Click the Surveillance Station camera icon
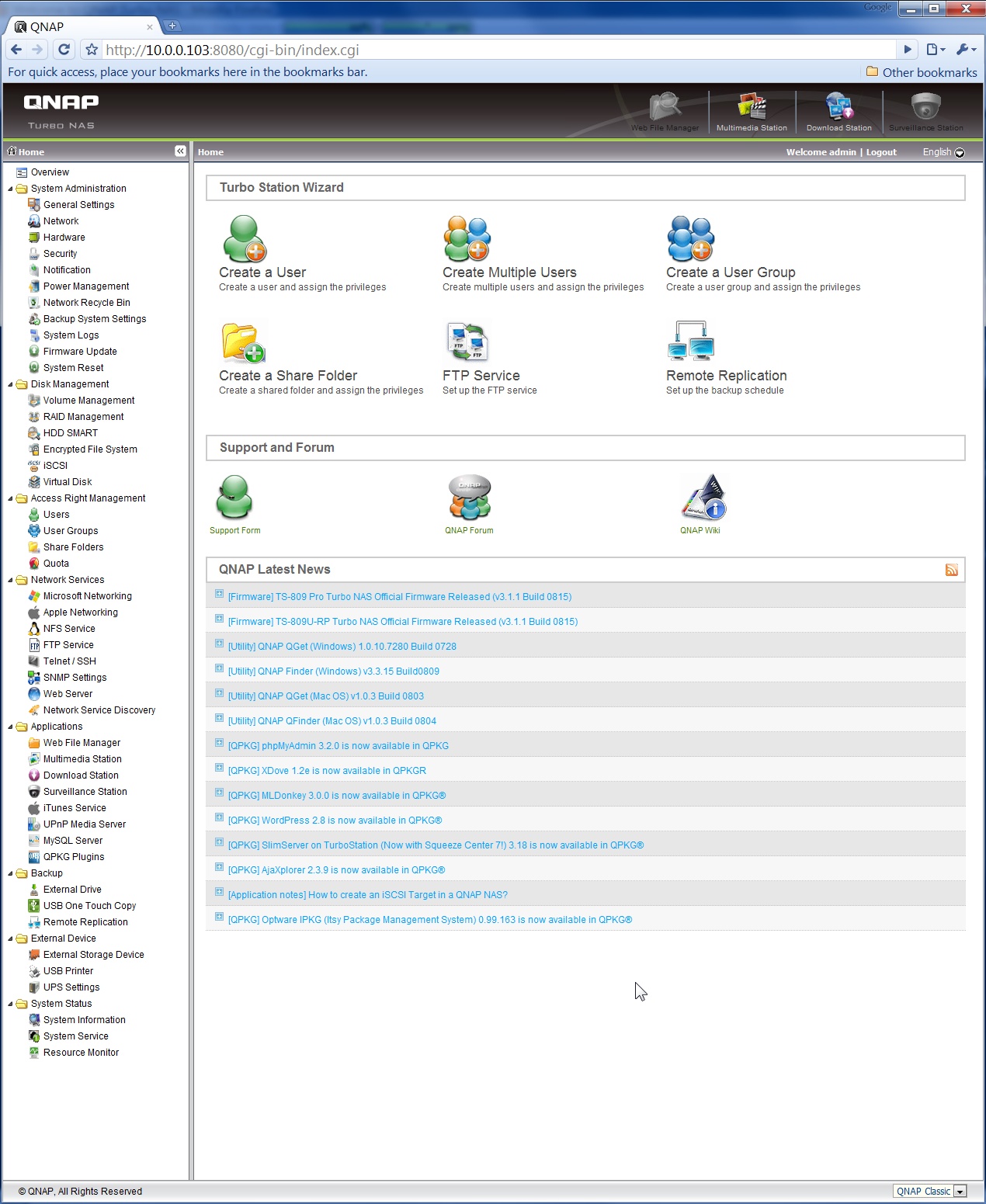 [925, 109]
